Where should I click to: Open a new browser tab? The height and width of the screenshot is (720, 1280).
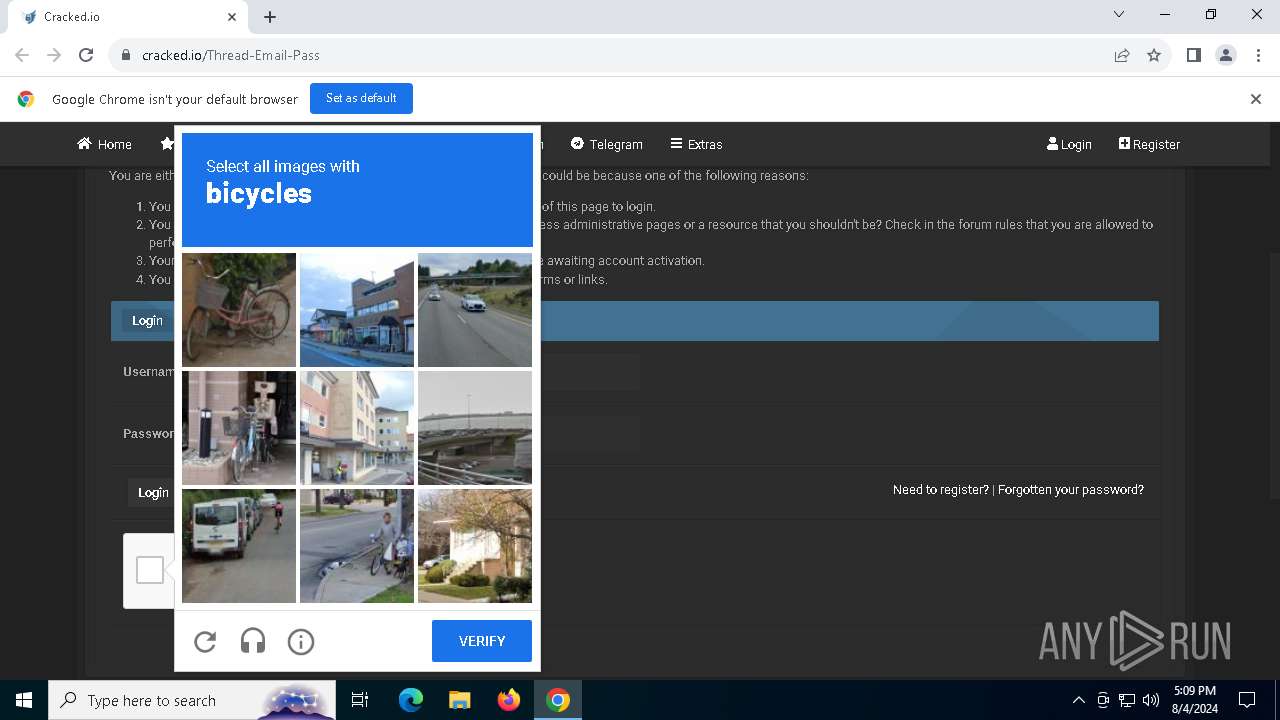[270, 17]
